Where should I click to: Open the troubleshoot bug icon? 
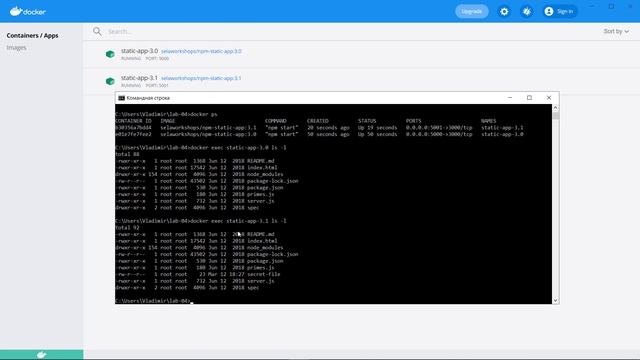[527, 11]
